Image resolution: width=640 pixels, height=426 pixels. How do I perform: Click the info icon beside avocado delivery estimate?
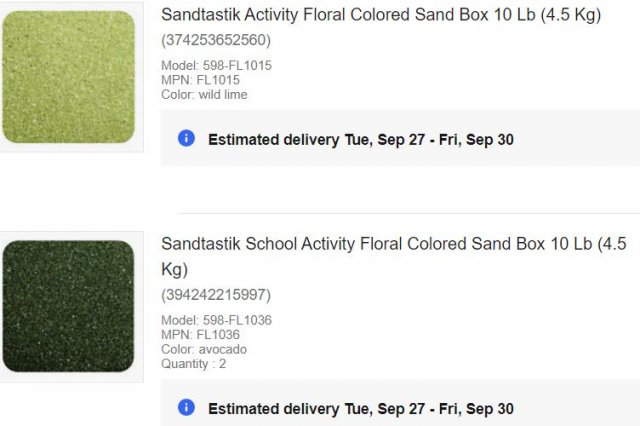click(186, 408)
